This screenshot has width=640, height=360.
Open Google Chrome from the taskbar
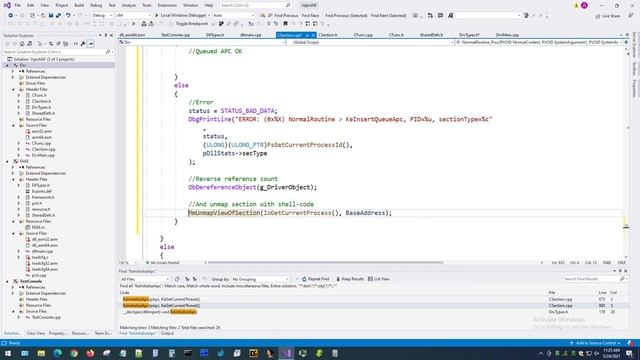pos(74,353)
